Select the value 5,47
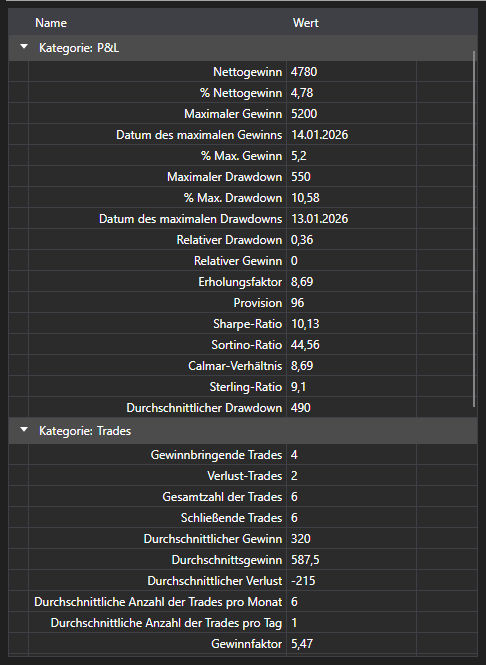 coord(302,644)
